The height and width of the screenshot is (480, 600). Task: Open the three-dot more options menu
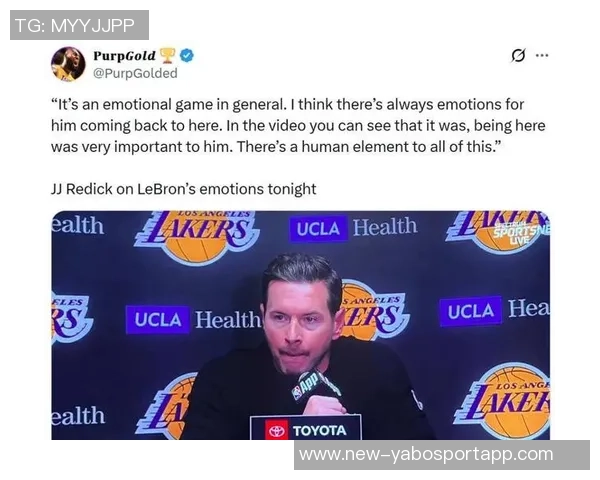pos(542,56)
